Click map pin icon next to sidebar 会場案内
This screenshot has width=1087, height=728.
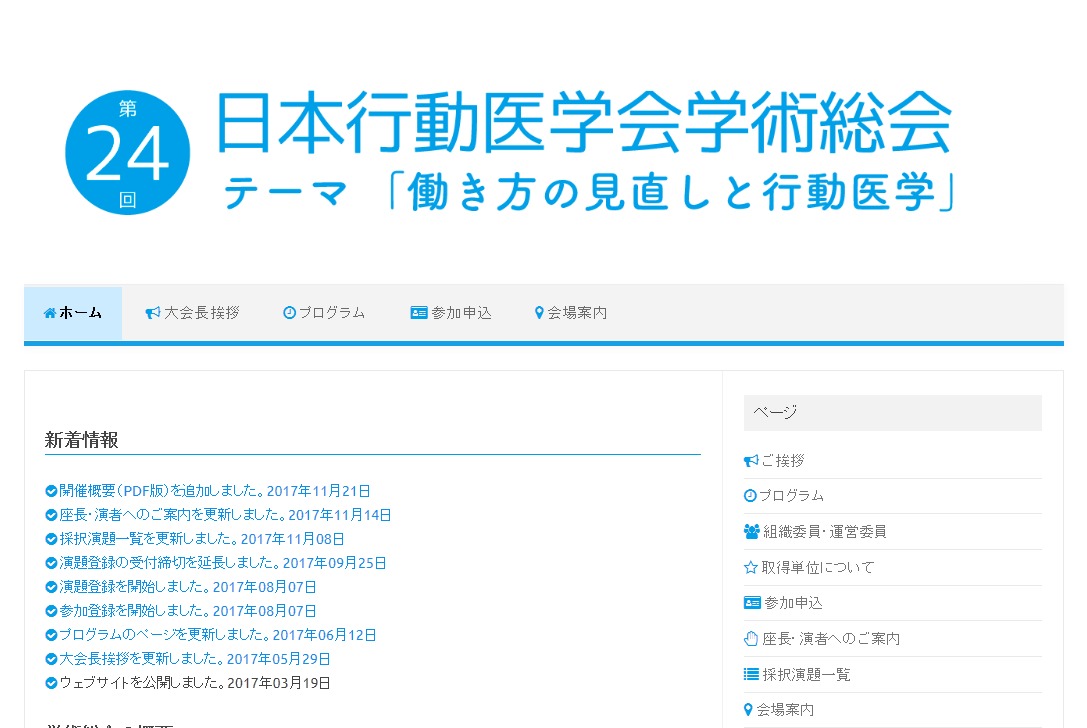748,709
